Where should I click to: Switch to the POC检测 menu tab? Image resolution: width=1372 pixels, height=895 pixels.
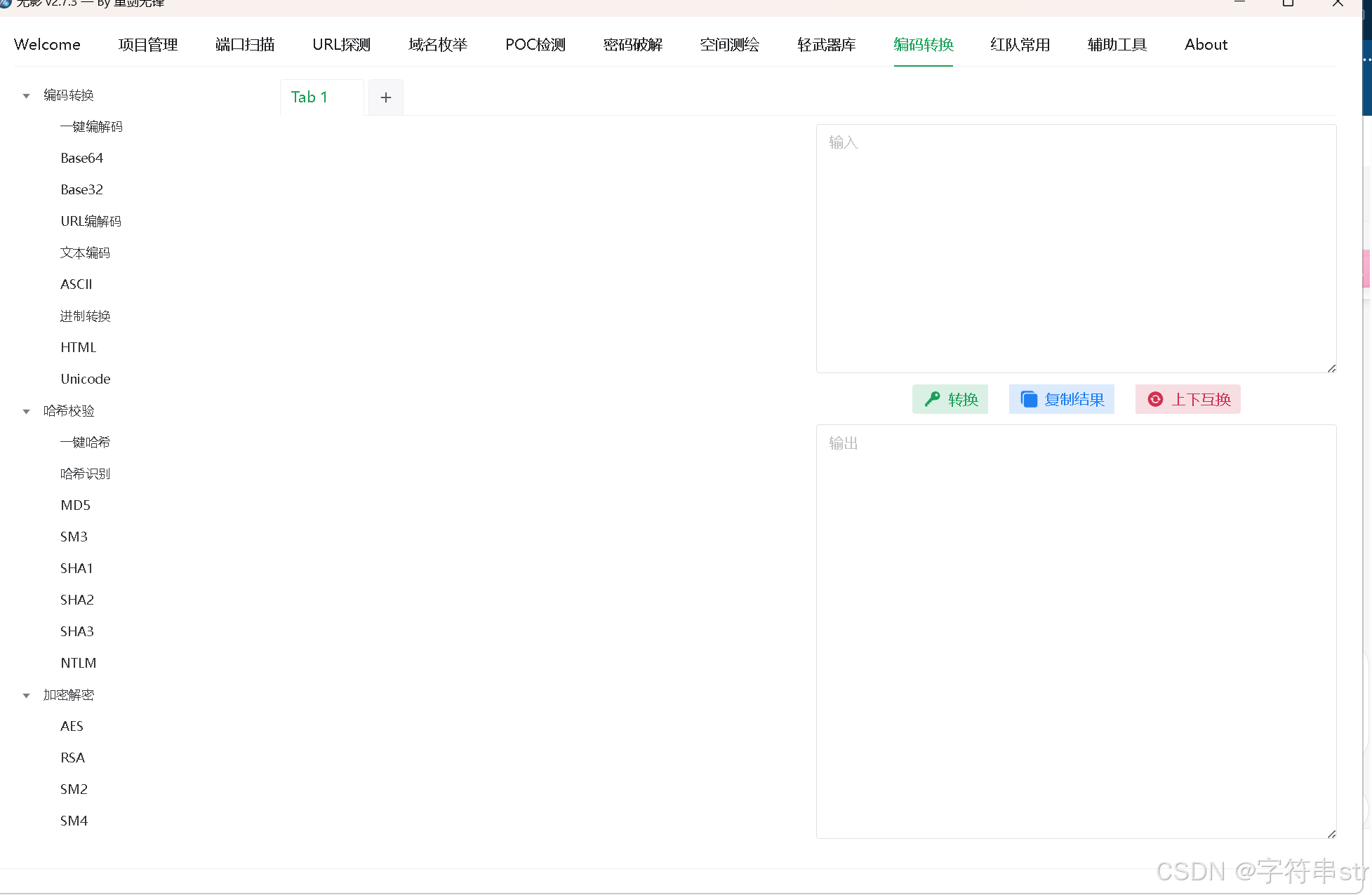point(535,45)
